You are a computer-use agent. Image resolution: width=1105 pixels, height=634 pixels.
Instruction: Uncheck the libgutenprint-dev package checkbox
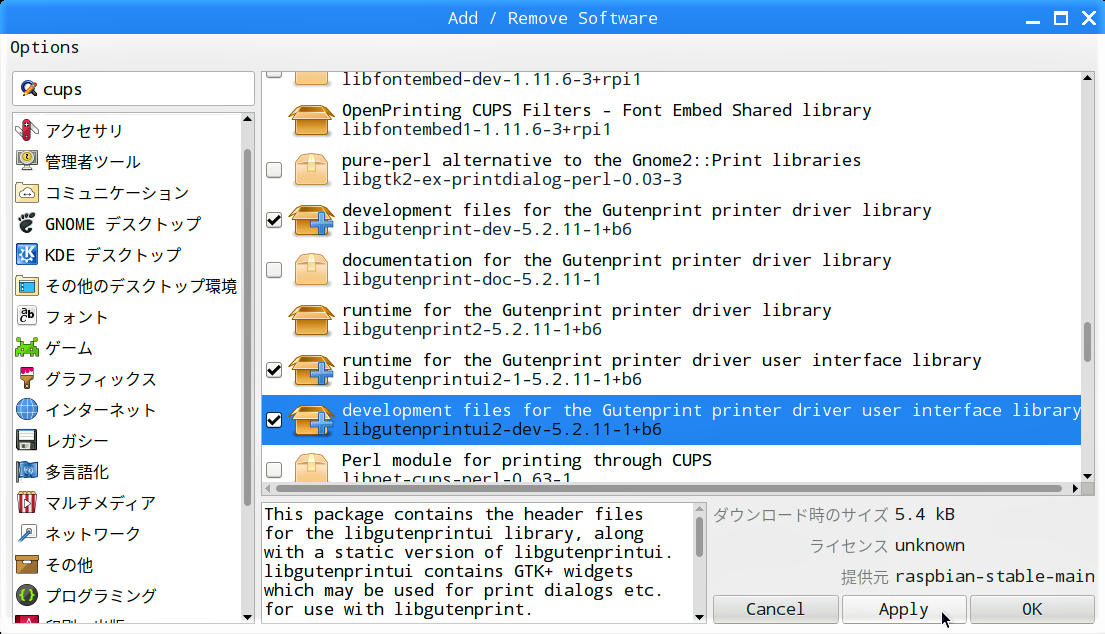point(274,220)
